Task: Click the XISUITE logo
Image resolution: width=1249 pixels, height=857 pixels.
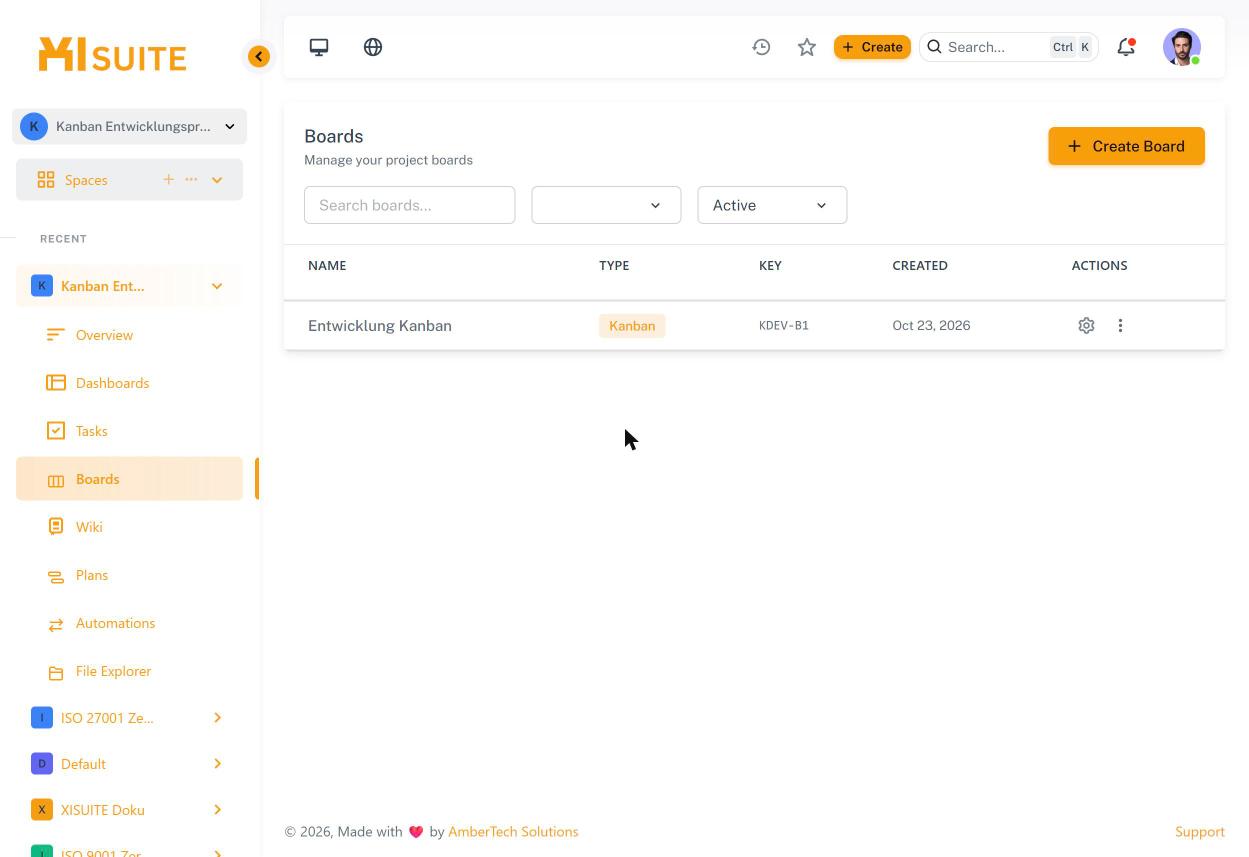Action: pos(112,55)
